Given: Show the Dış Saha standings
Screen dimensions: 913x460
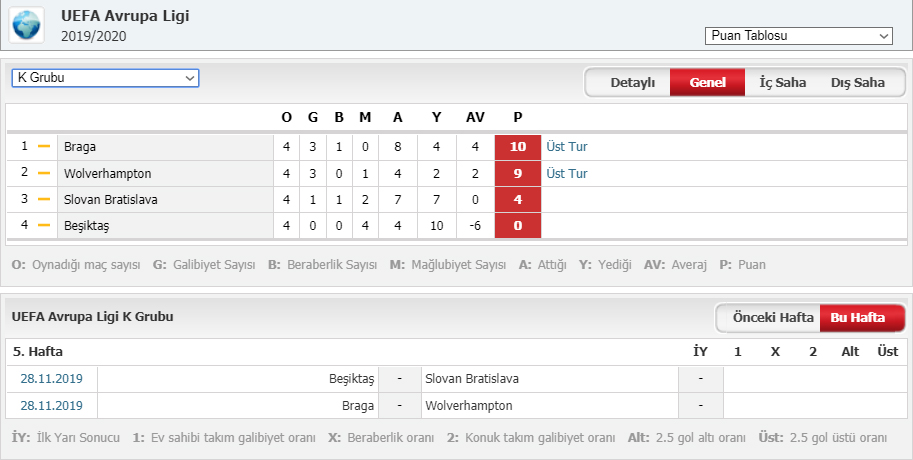Looking at the screenshot, I should pyautogui.click(x=858, y=83).
